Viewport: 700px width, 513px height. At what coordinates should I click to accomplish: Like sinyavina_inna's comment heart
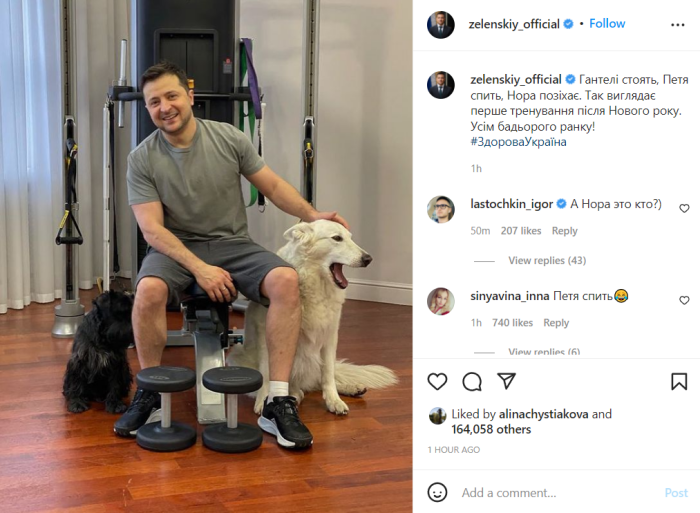(684, 300)
